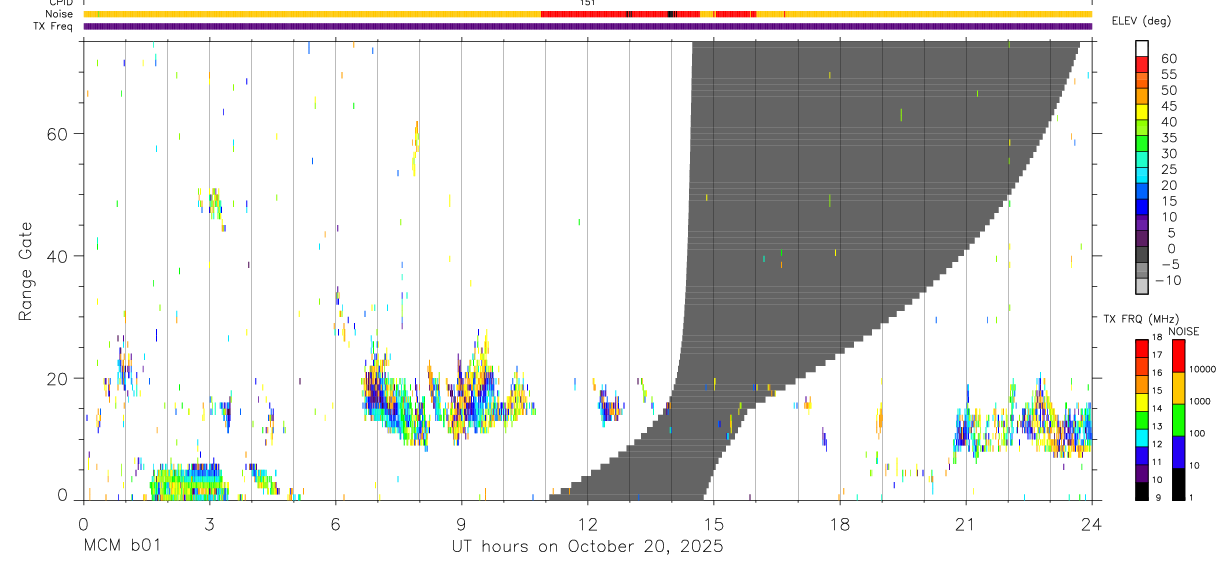Click x-axis tick label '12'
1228x567 pixels.
(587, 523)
